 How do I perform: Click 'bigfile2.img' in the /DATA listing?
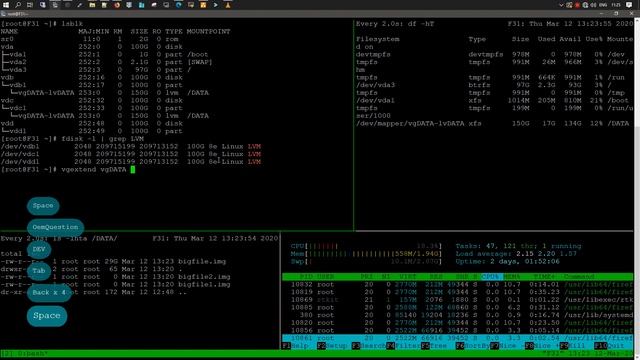(204, 277)
